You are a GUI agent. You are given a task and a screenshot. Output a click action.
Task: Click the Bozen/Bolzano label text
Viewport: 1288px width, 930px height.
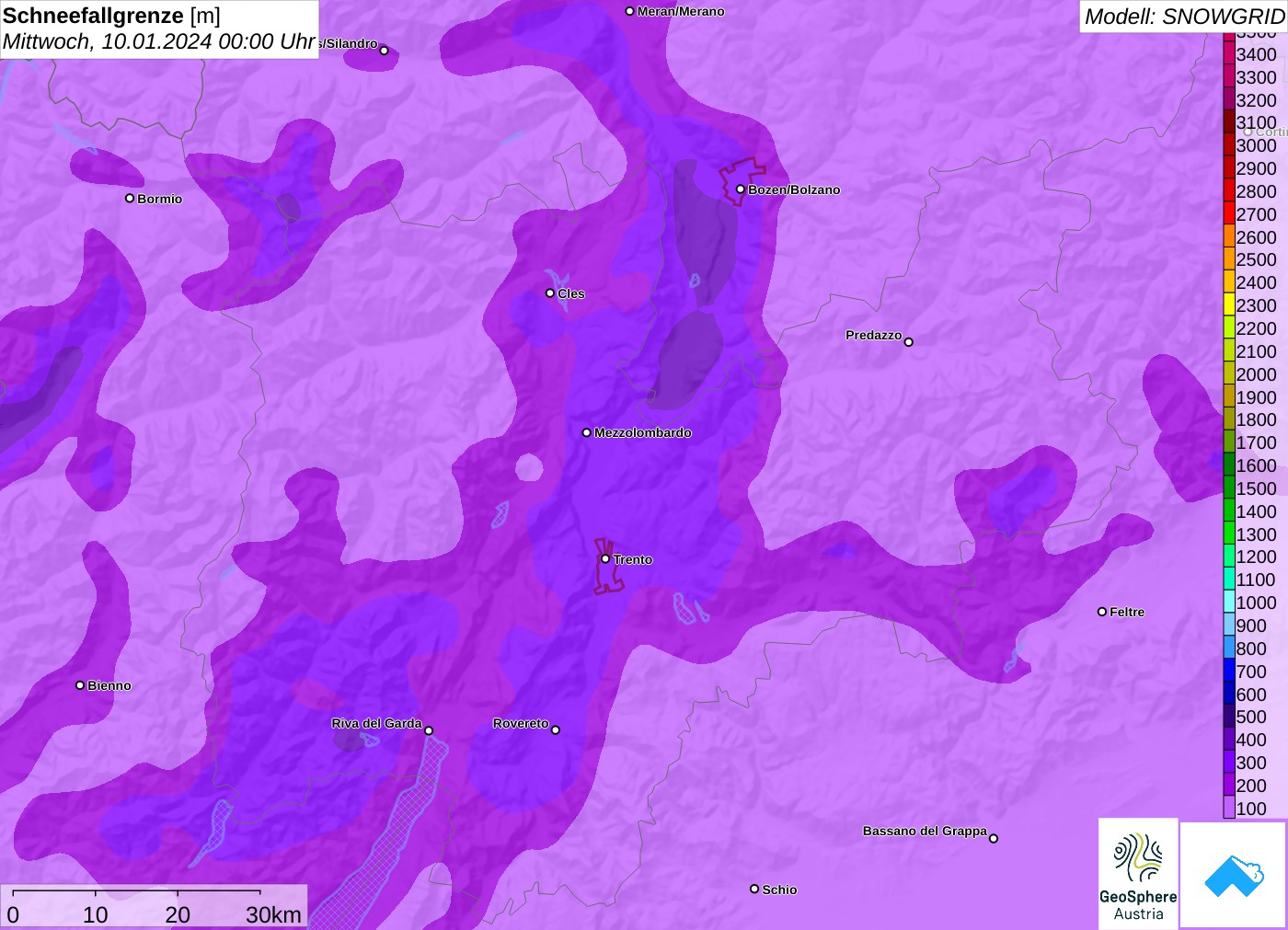point(794,189)
